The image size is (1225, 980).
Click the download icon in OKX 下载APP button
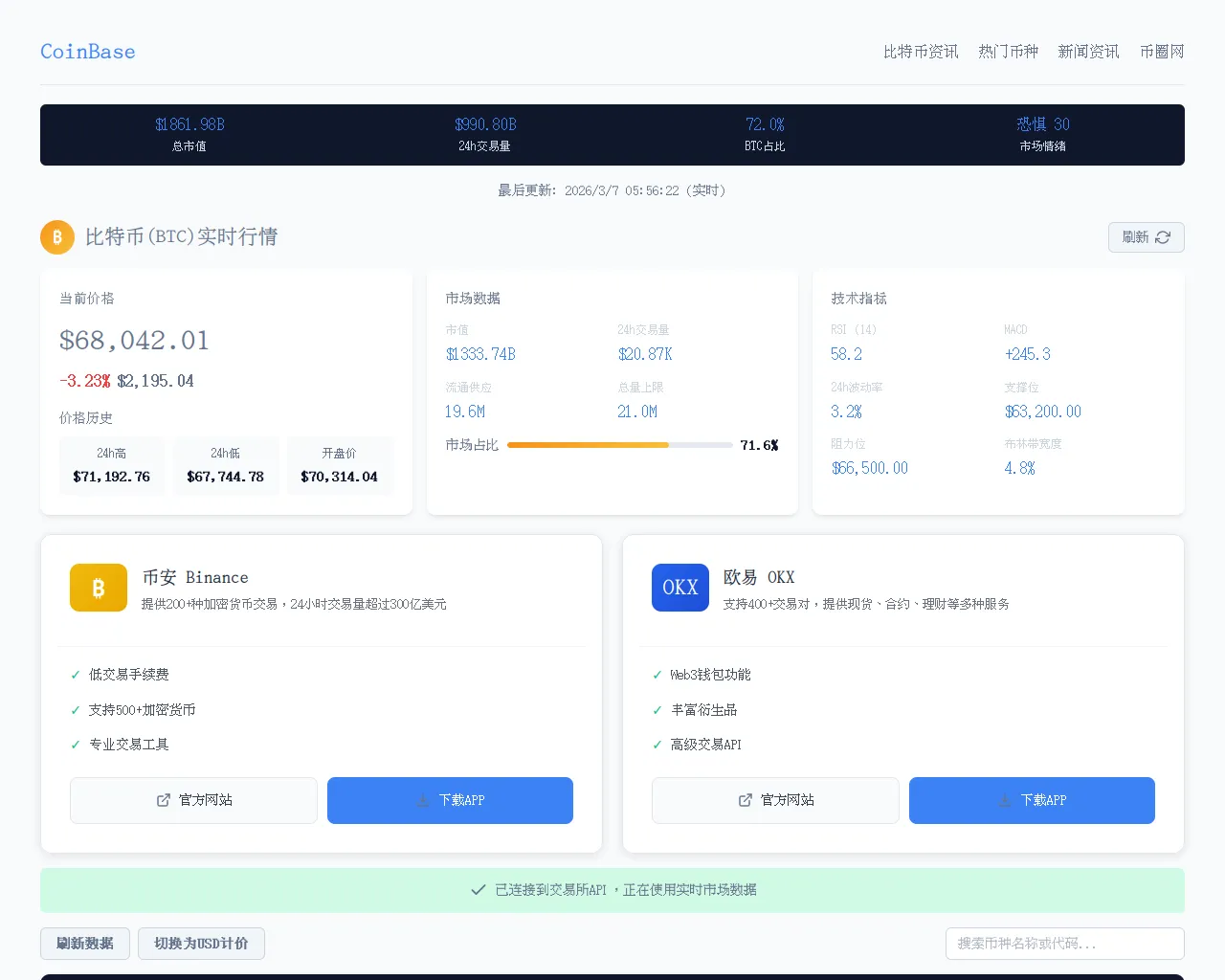1005,800
